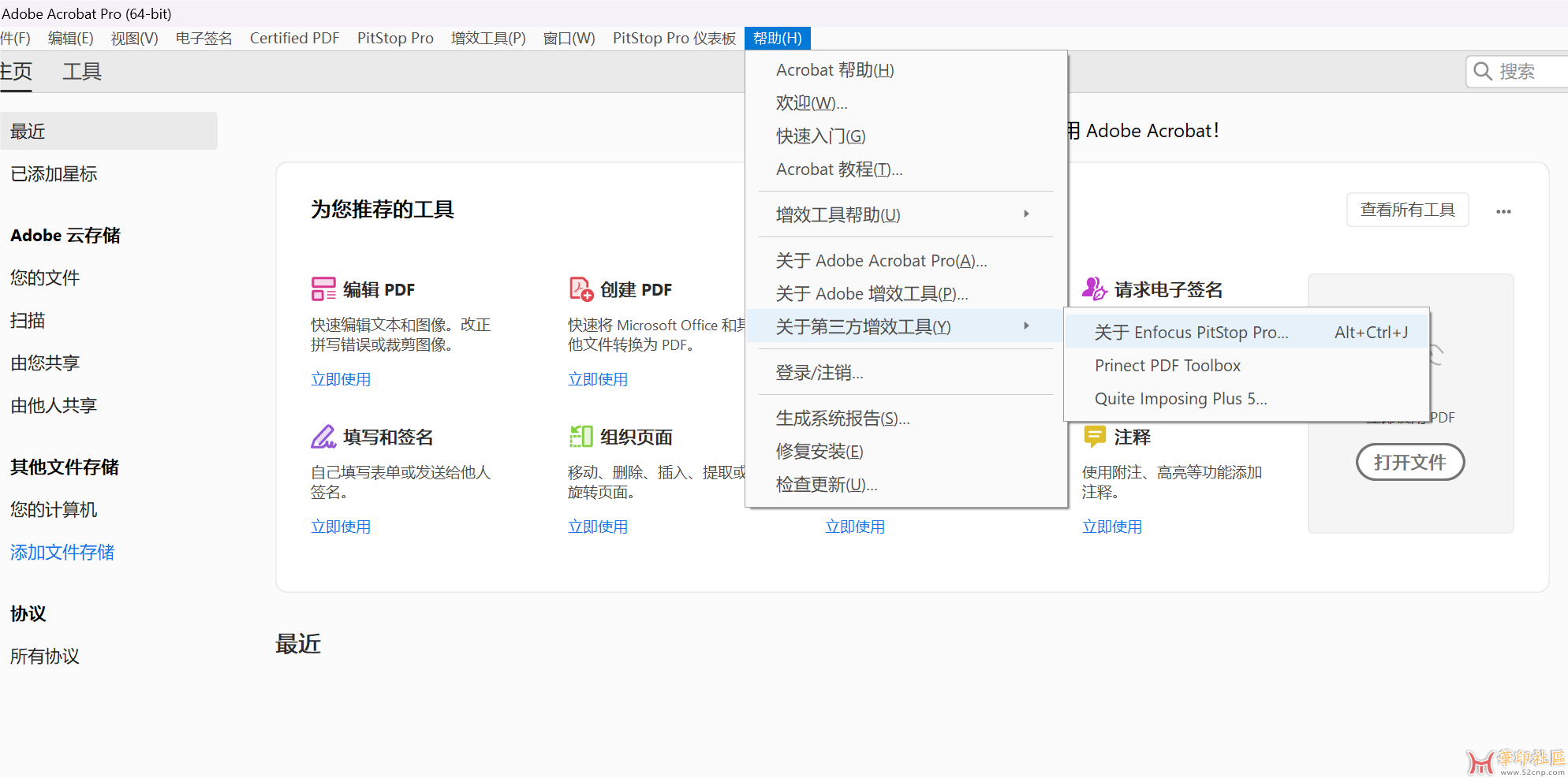Open 扫描 in sidebar
The height and width of the screenshot is (778, 1568).
pyautogui.click(x=28, y=321)
